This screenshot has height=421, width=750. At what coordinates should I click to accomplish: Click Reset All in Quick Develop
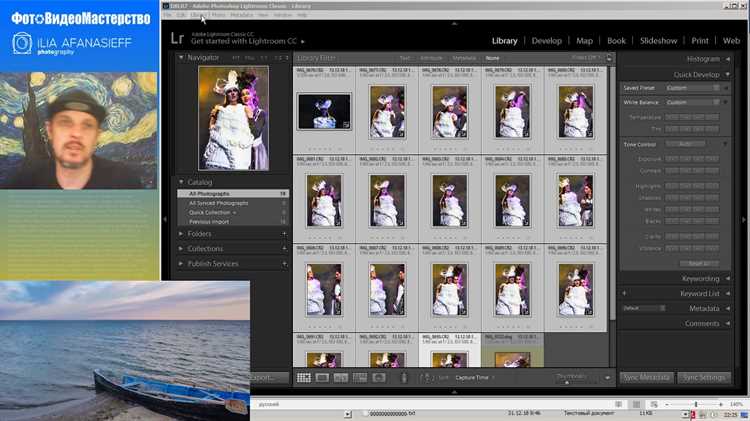(699, 264)
